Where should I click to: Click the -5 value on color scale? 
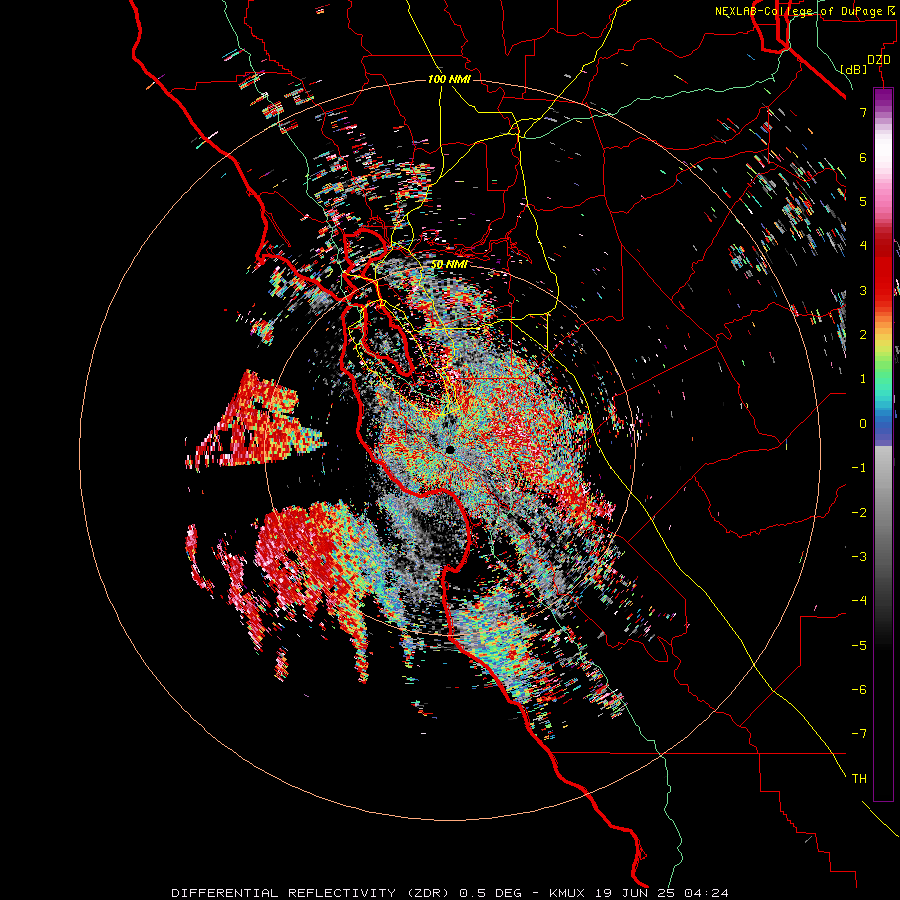859,645
